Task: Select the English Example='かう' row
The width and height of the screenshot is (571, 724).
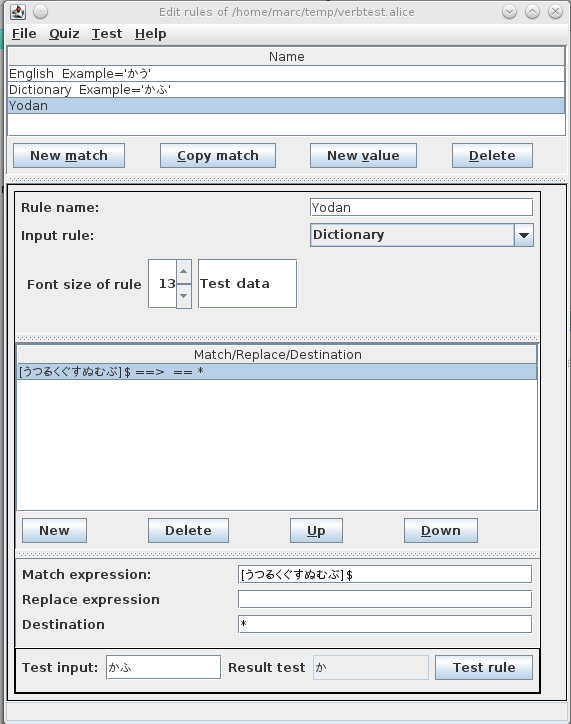Action: (286, 74)
